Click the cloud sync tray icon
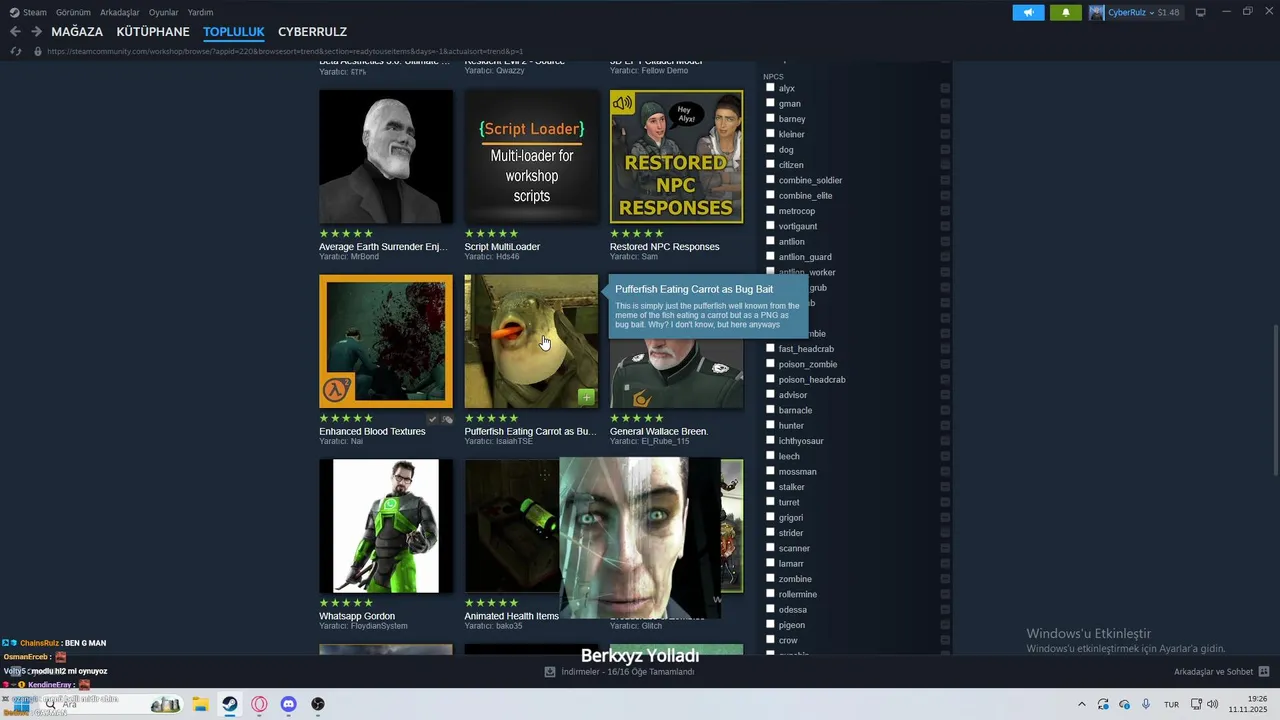 1125,704
